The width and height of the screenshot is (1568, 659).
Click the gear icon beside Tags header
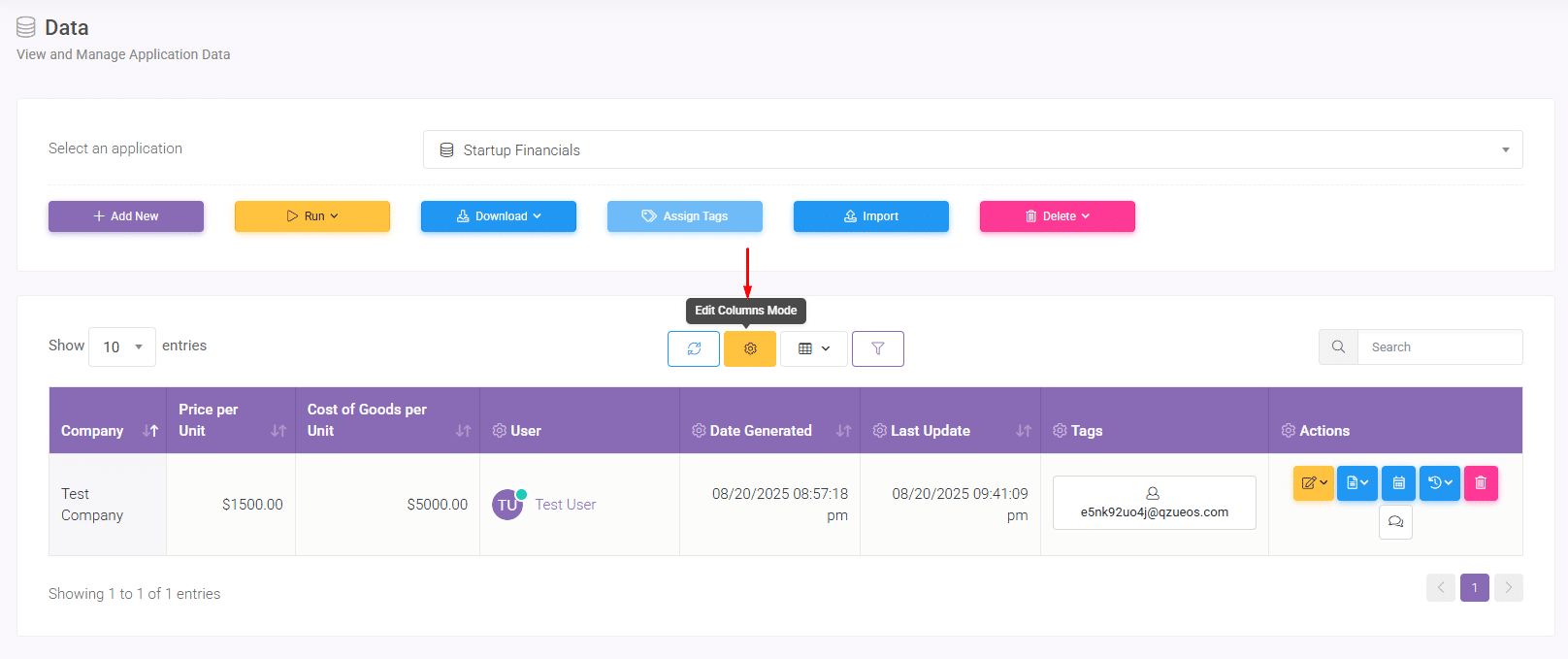click(1060, 431)
